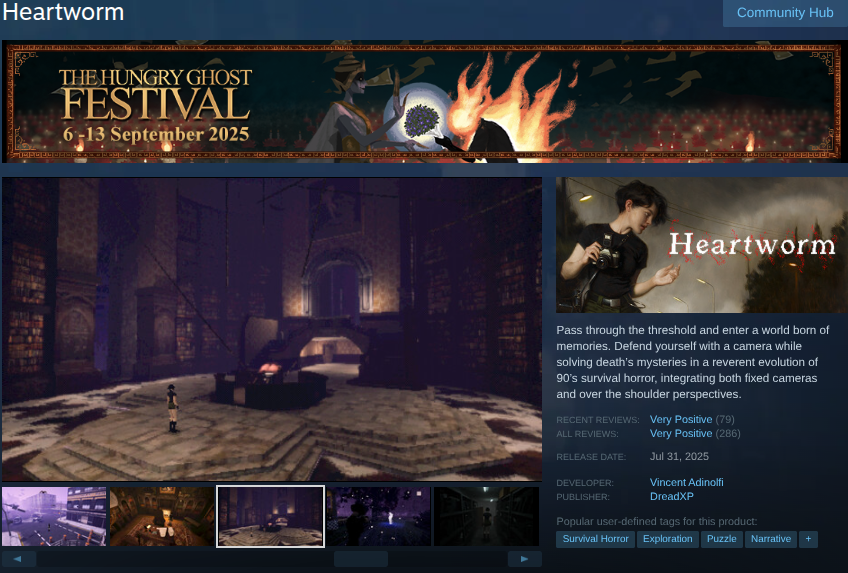This screenshot has height=573, width=848.
Task: Select the Narrative tag
Action: pyautogui.click(x=771, y=539)
